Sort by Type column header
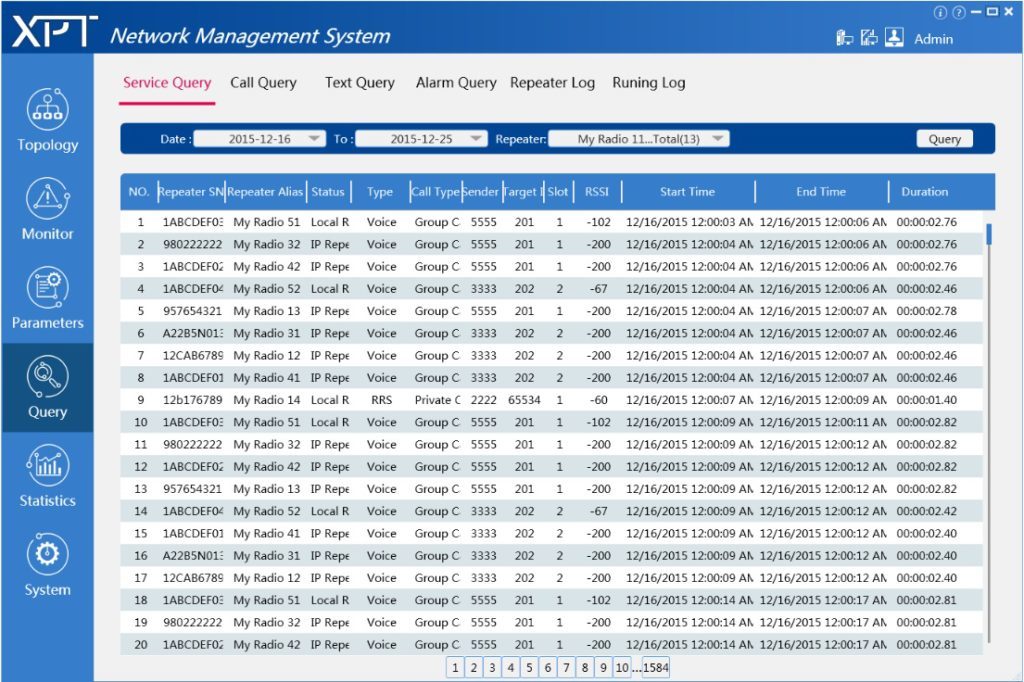This screenshot has height=682, width=1024. point(380,192)
